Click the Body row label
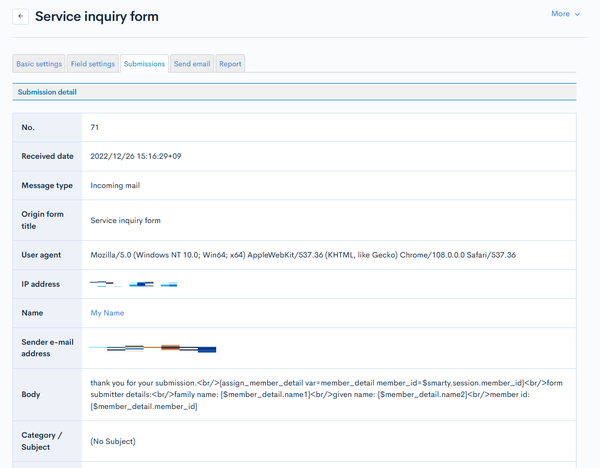The height and width of the screenshot is (468, 600). pyautogui.click(x=31, y=395)
